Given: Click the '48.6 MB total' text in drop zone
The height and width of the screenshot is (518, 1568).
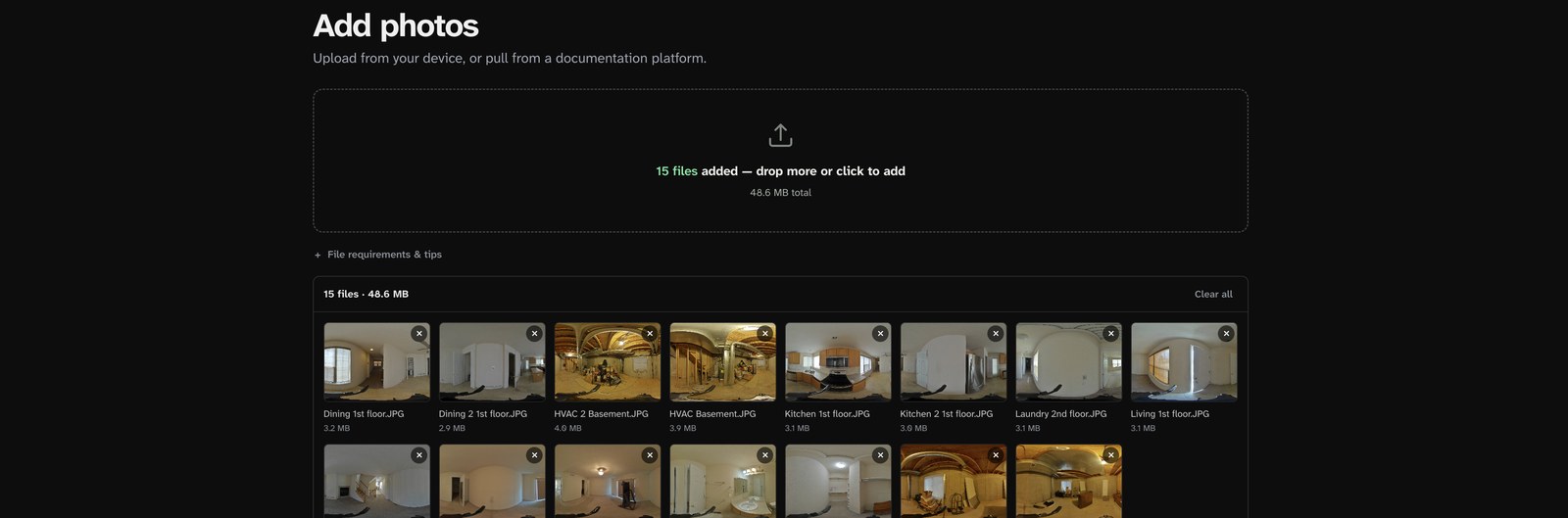Looking at the screenshot, I should pyautogui.click(x=780, y=193).
